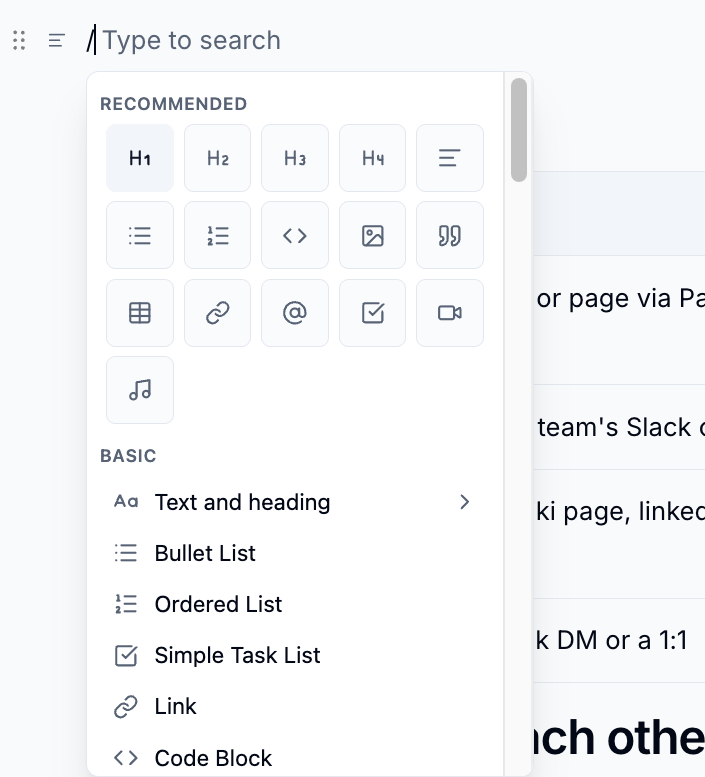Insert an H4 heading from tiles

click(x=373, y=158)
